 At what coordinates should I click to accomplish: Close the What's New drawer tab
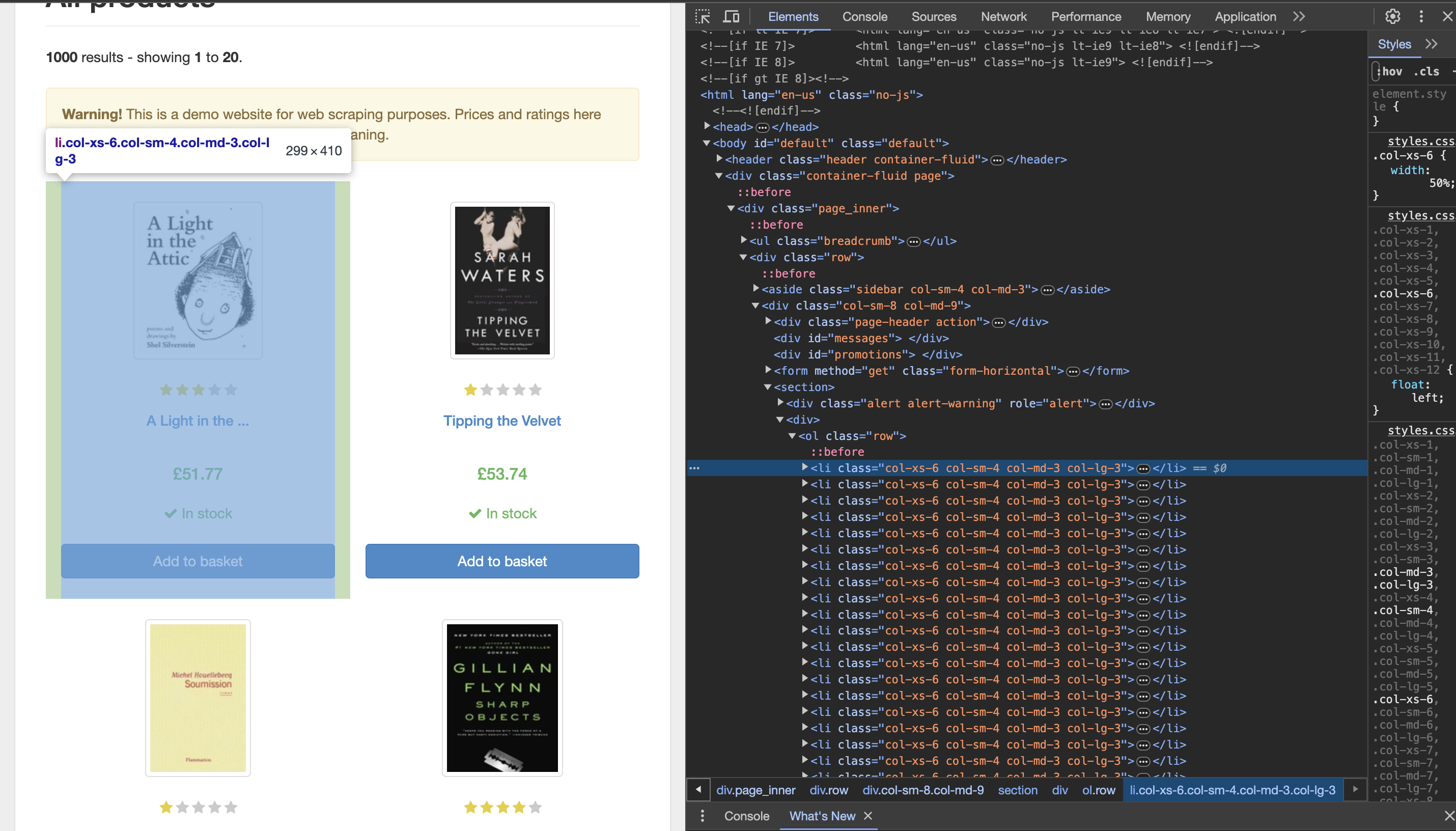coord(868,816)
